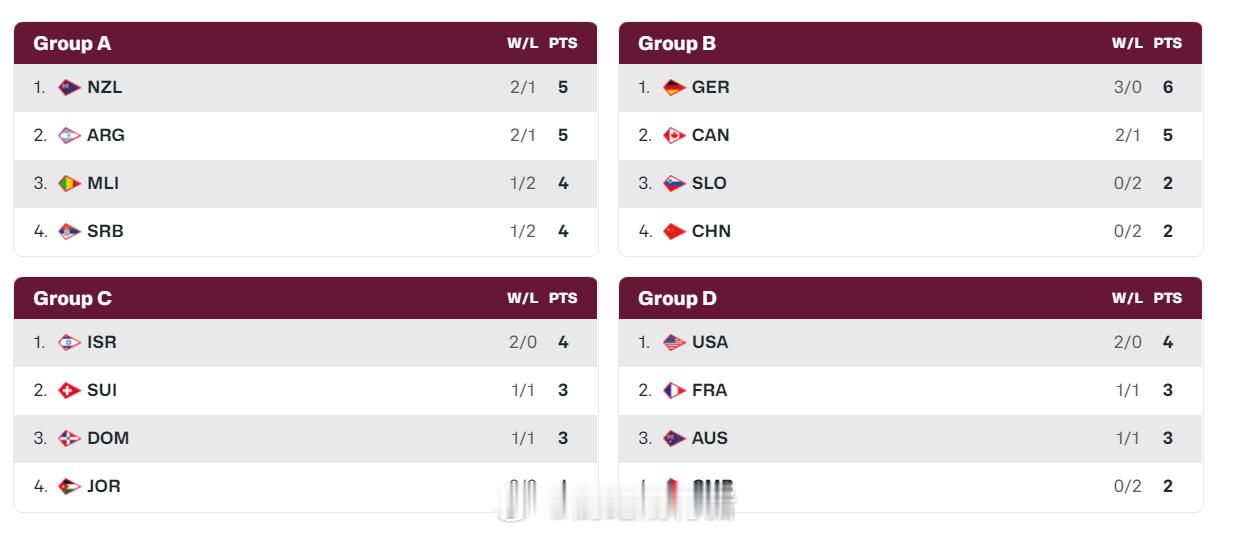1233x534 pixels.
Task: Click the Argentina flag icon
Action: tap(69, 135)
